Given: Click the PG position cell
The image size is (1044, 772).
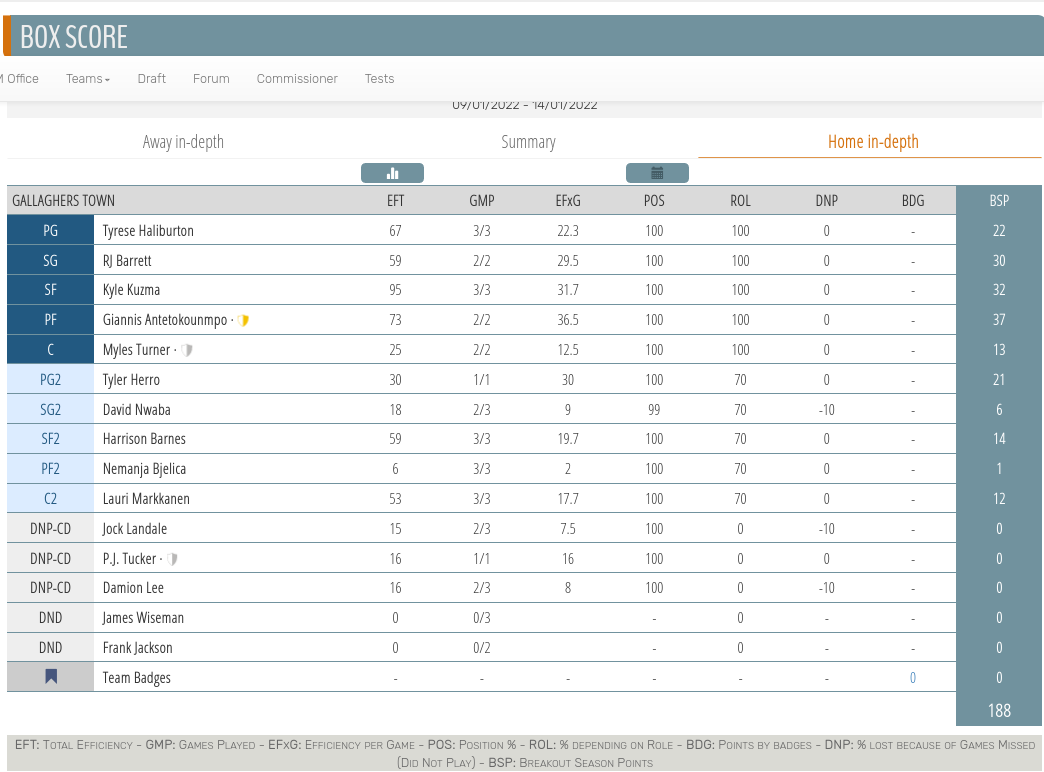Looking at the screenshot, I should pos(51,231).
